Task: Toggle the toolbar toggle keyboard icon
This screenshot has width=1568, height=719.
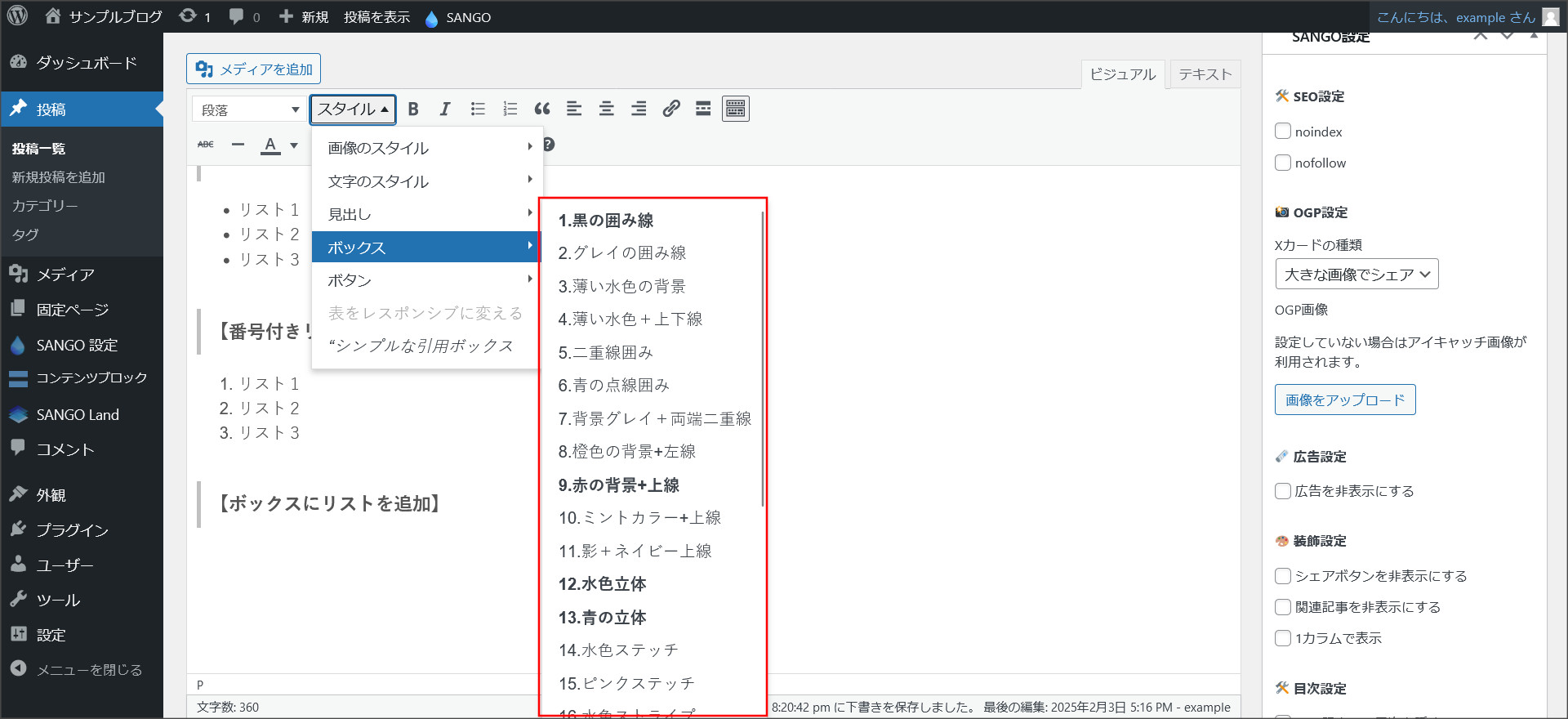Action: coord(735,109)
